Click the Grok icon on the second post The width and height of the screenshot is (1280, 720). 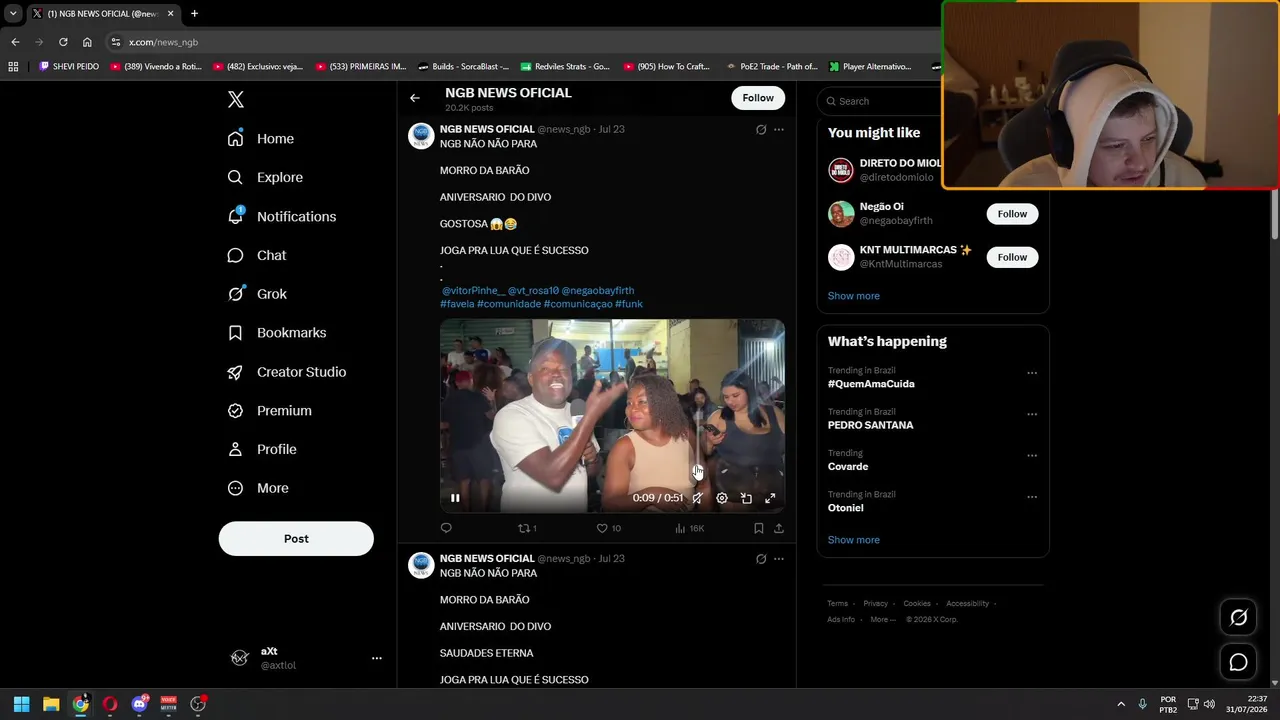pyautogui.click(x=761, y=559)
